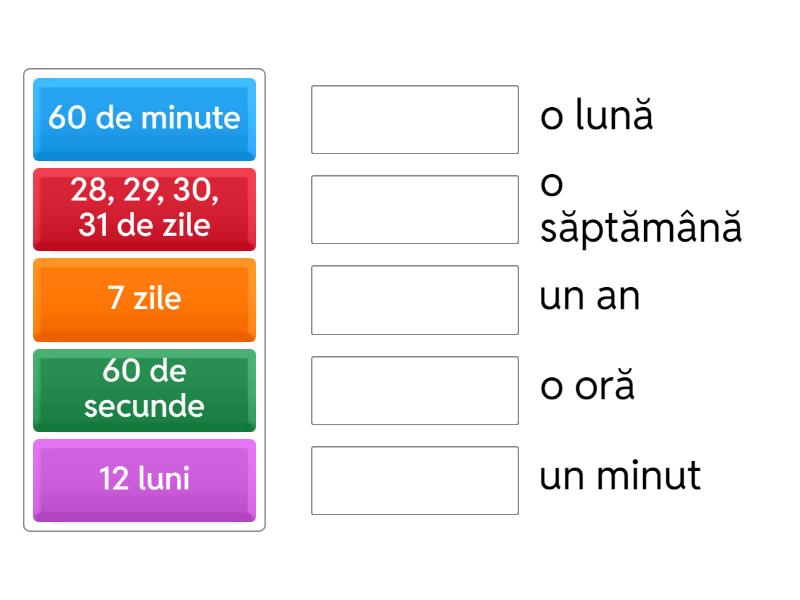
Task: Click the empty box next to "un an"
Action: [x=414, y=299]
